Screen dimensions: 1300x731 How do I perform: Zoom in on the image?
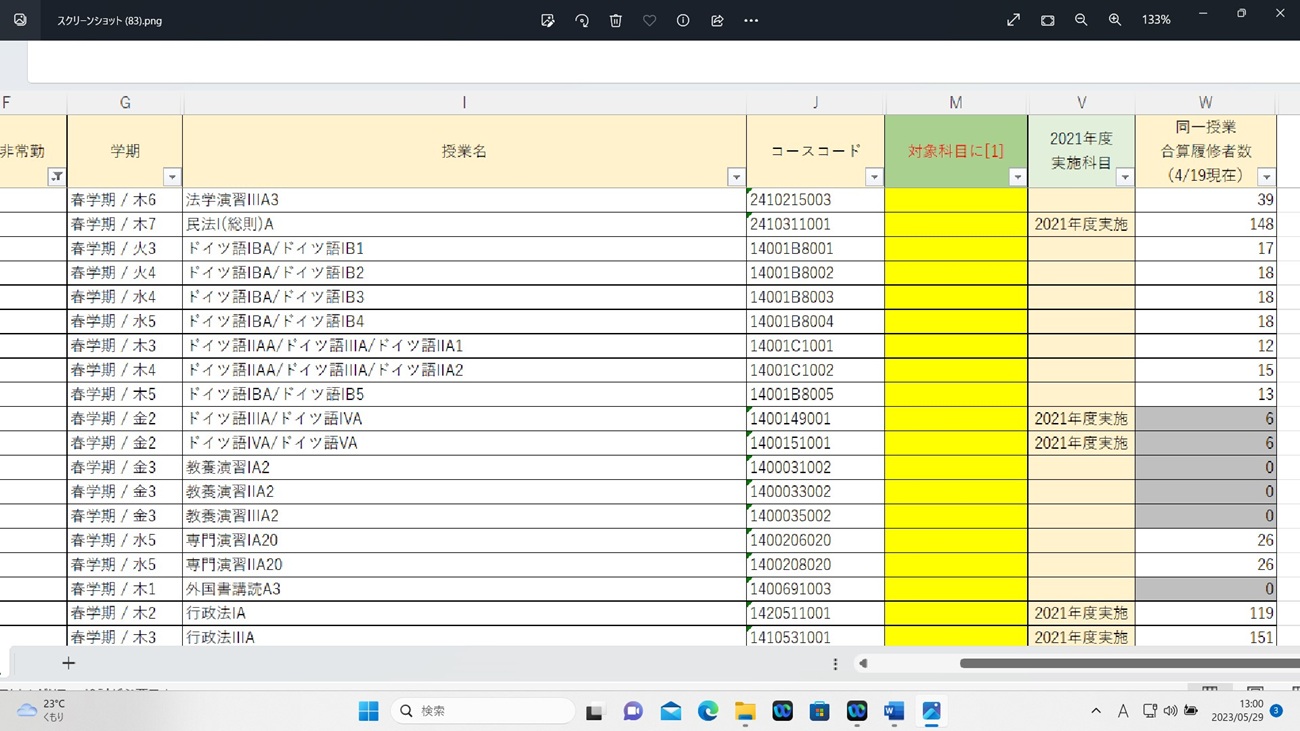tap(1115, 20)
